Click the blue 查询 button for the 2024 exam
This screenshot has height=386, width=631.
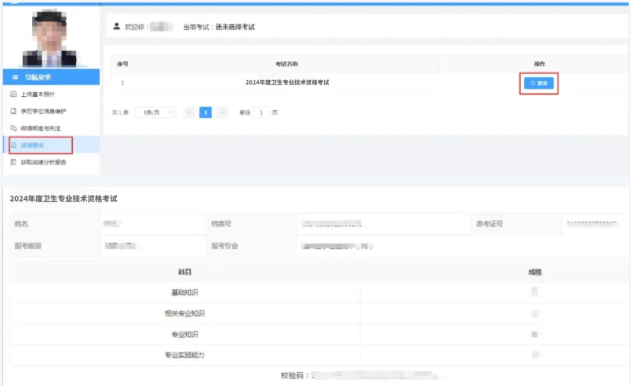[539, 83]
